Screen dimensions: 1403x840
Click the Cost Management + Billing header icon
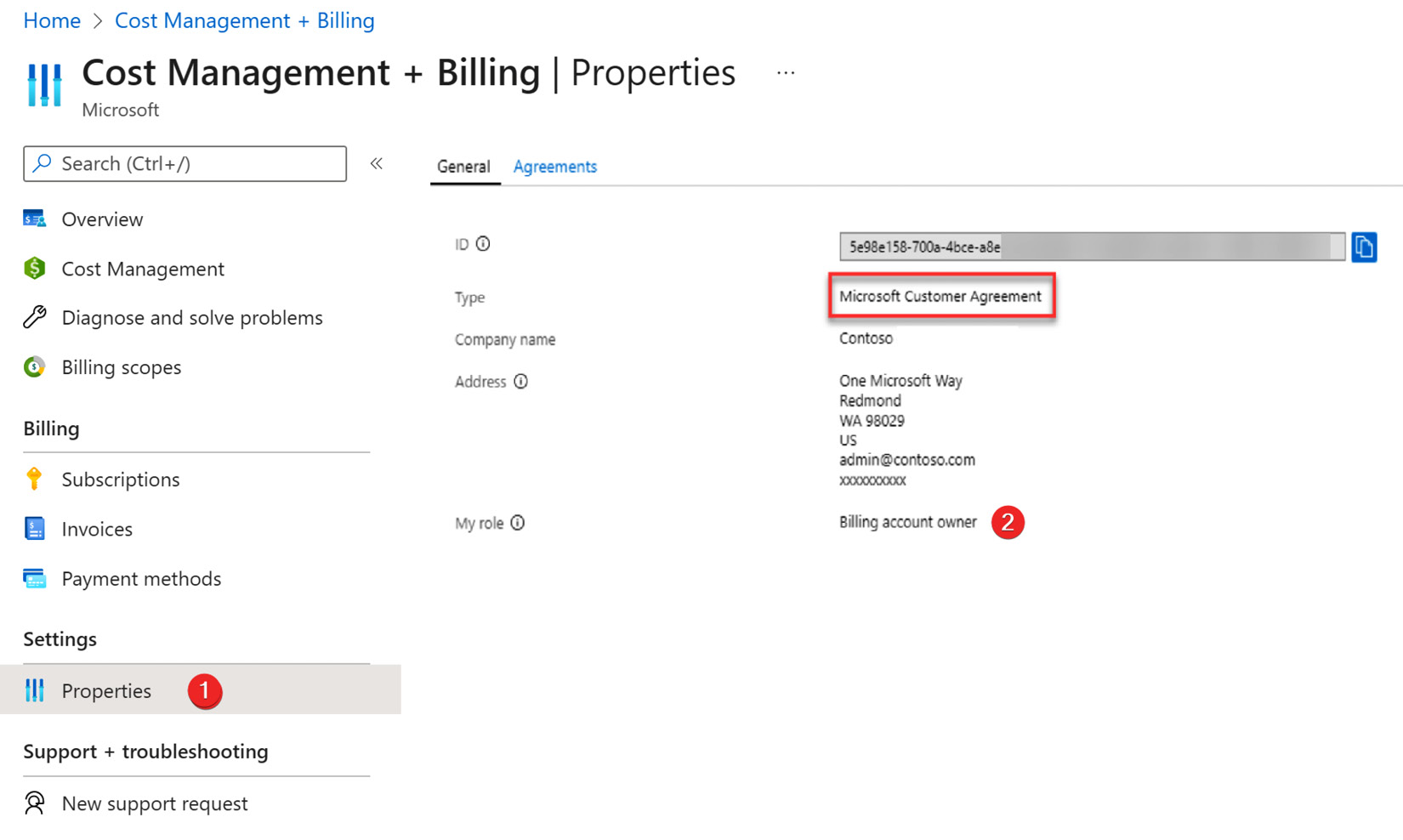tap(44, 85)
